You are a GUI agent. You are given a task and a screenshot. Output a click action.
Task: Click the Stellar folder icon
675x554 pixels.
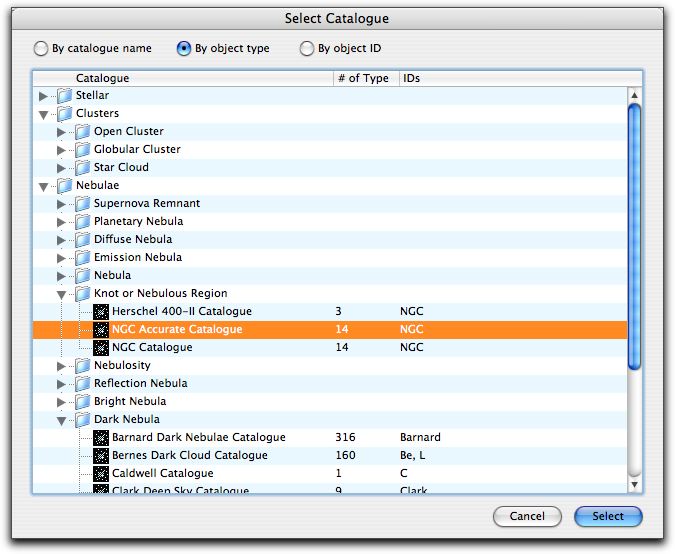(x=65, y=96)
